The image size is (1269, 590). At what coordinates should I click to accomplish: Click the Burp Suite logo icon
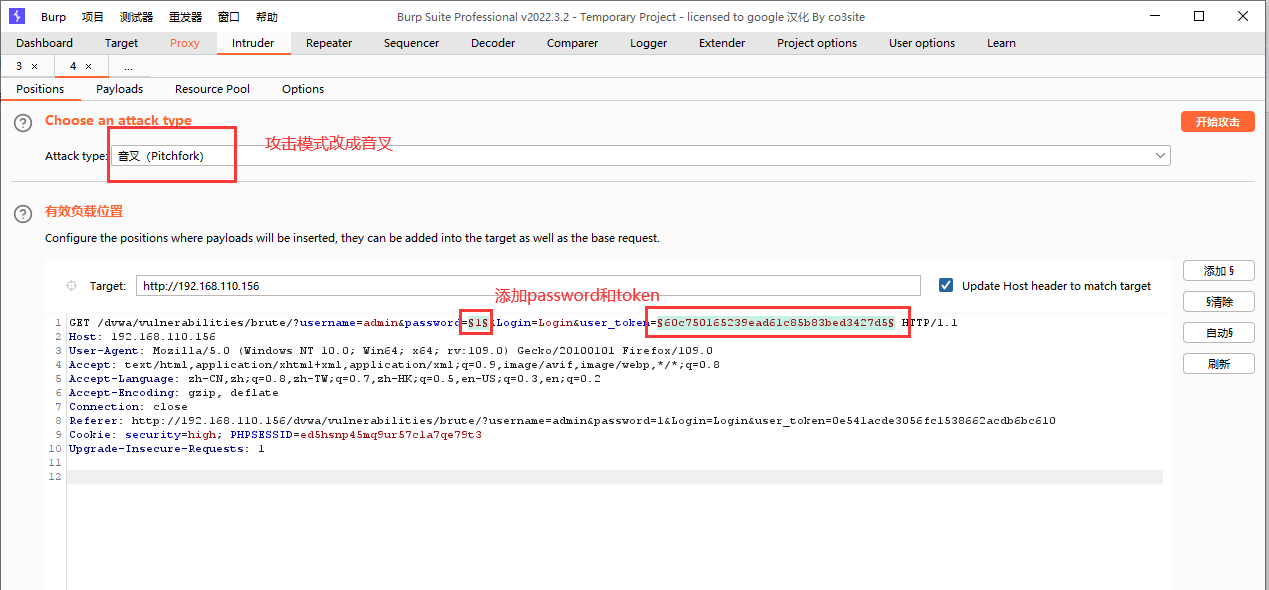(x=17, y=16)
